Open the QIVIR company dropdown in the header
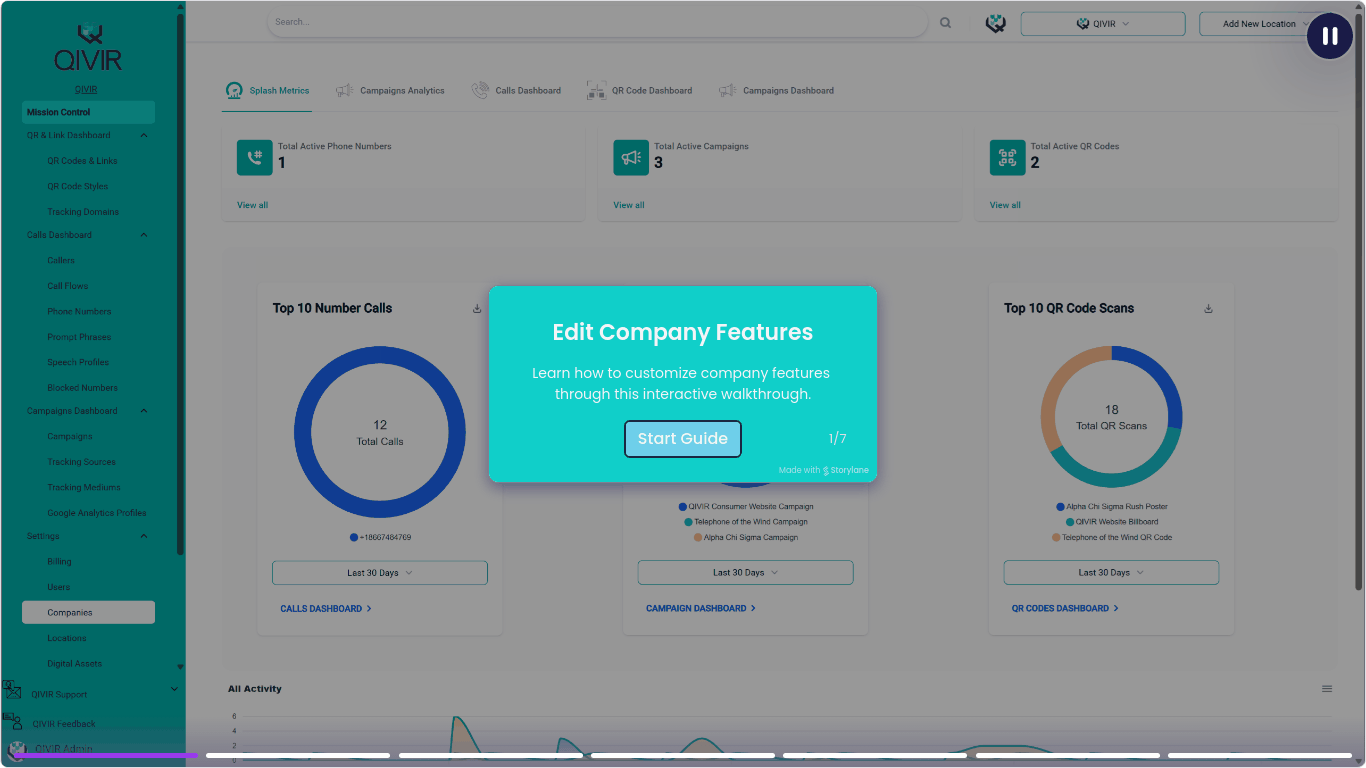 (x=1103, y=24)
